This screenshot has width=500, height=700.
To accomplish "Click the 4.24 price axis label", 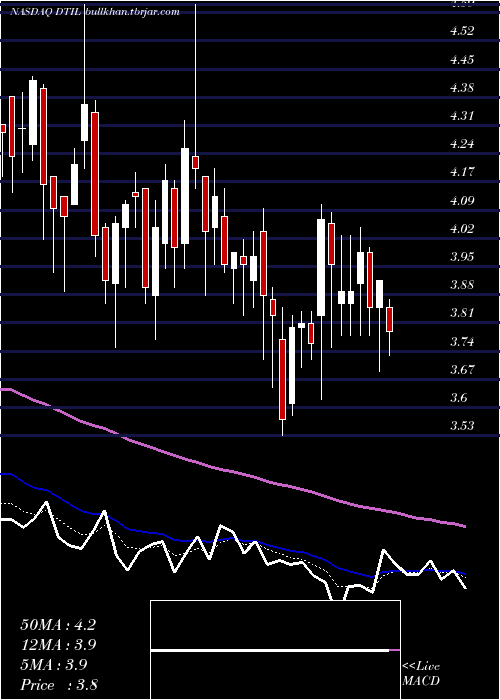I will point(462,144).
